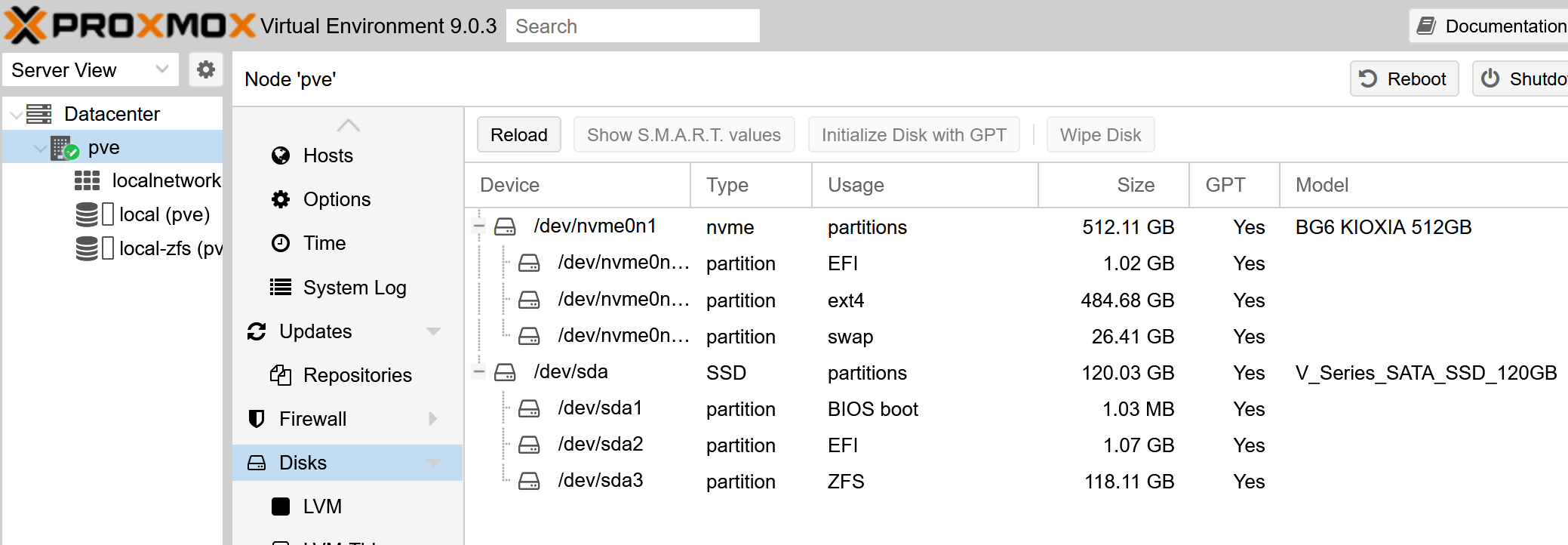Expand the Firewall submenu arrow

coord(433,419)
